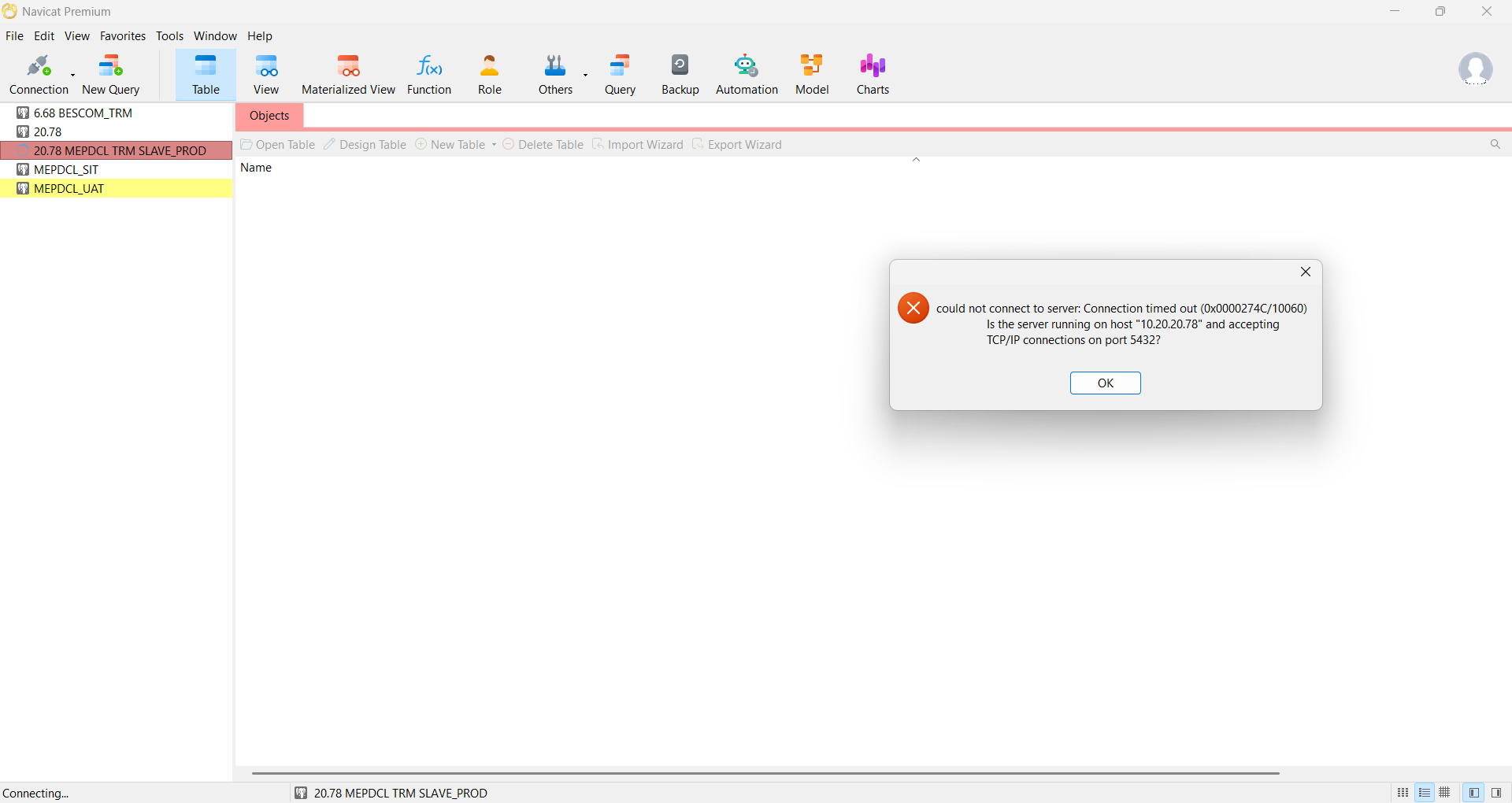Open the Help menu
The width and height of the screenshot is (1512, 803).
[260, 36]
